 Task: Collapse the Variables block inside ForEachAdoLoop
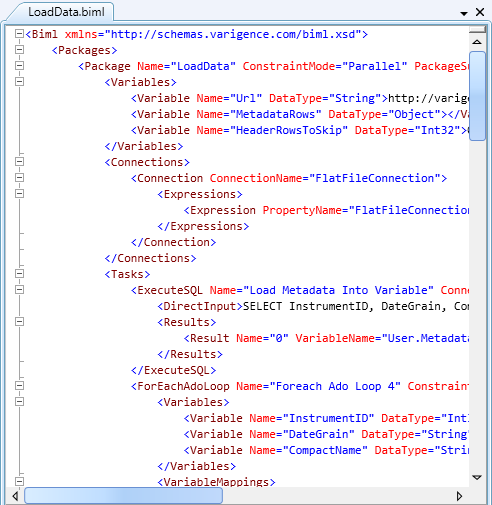pyautogui.click(x=20, y=402)
